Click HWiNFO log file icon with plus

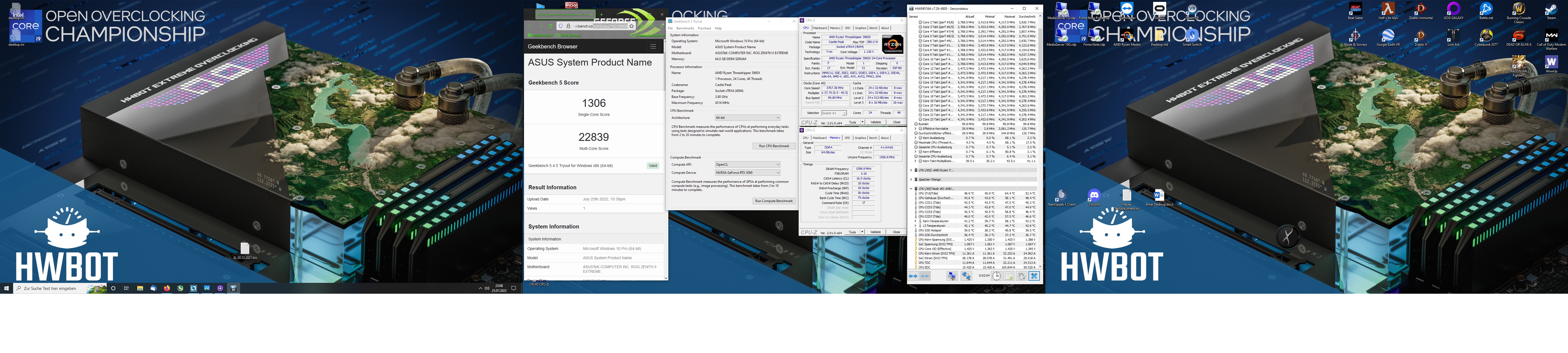(1009, 276)
